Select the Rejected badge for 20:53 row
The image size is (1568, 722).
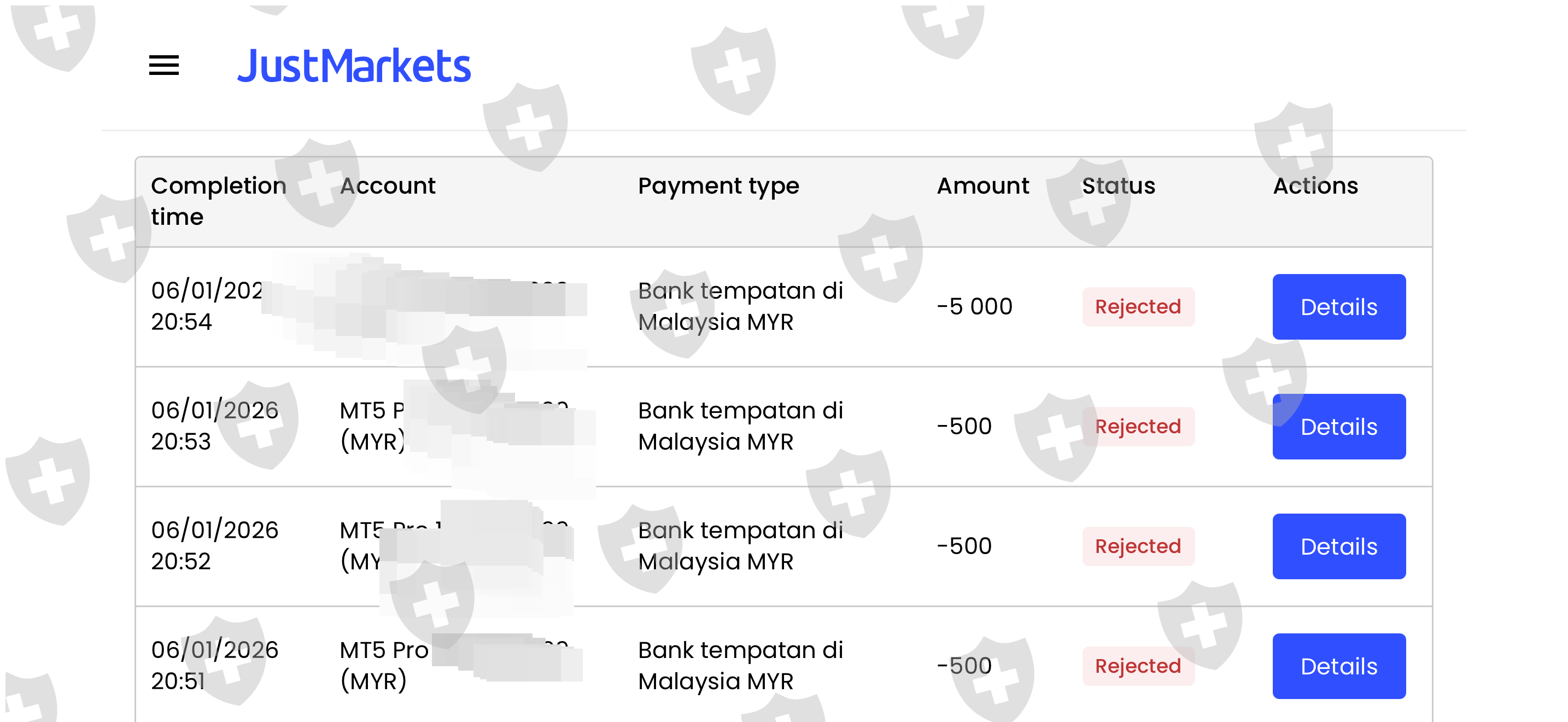pos(1138,427)
